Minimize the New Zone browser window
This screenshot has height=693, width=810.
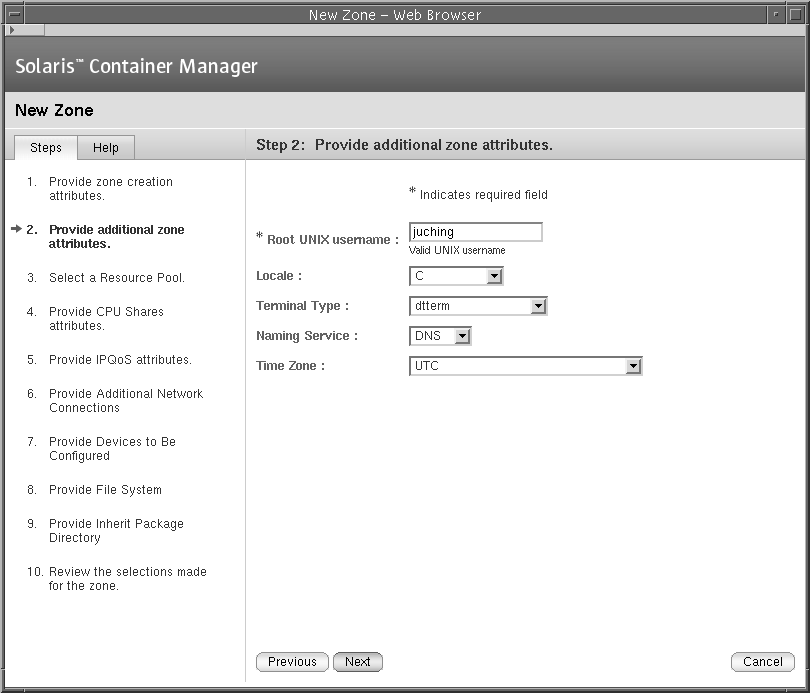click(x=776, y=14)
